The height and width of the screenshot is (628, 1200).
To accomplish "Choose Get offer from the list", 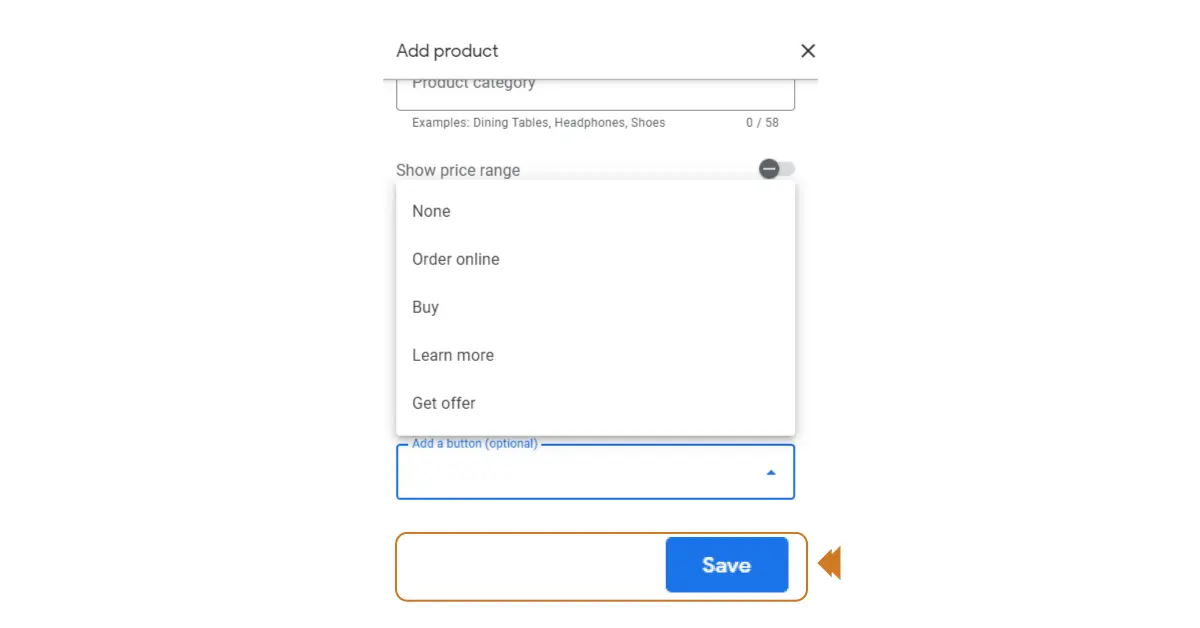I will tap(444, 403).
